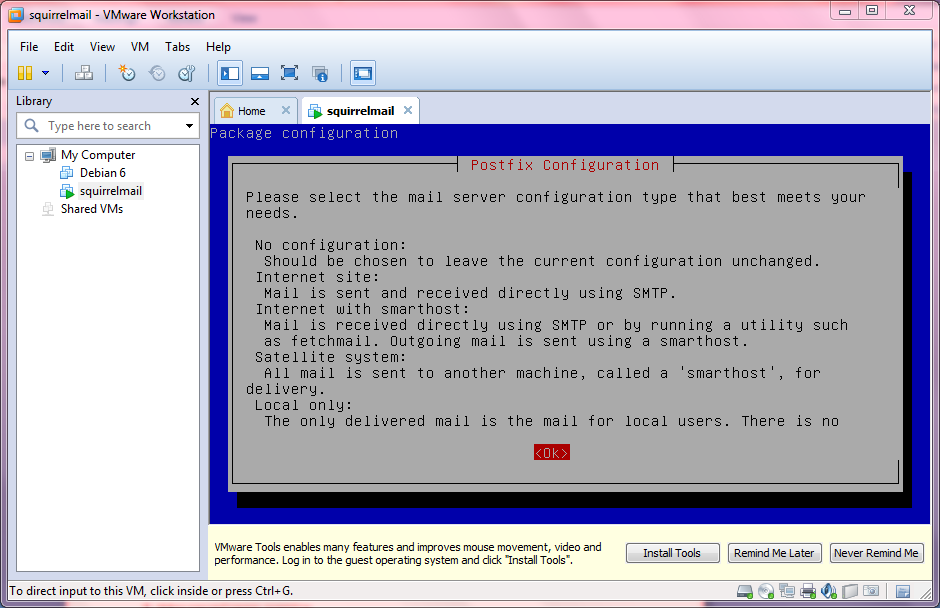Open the Edit menu
The image size is (940, 608).
pos(64,47)
